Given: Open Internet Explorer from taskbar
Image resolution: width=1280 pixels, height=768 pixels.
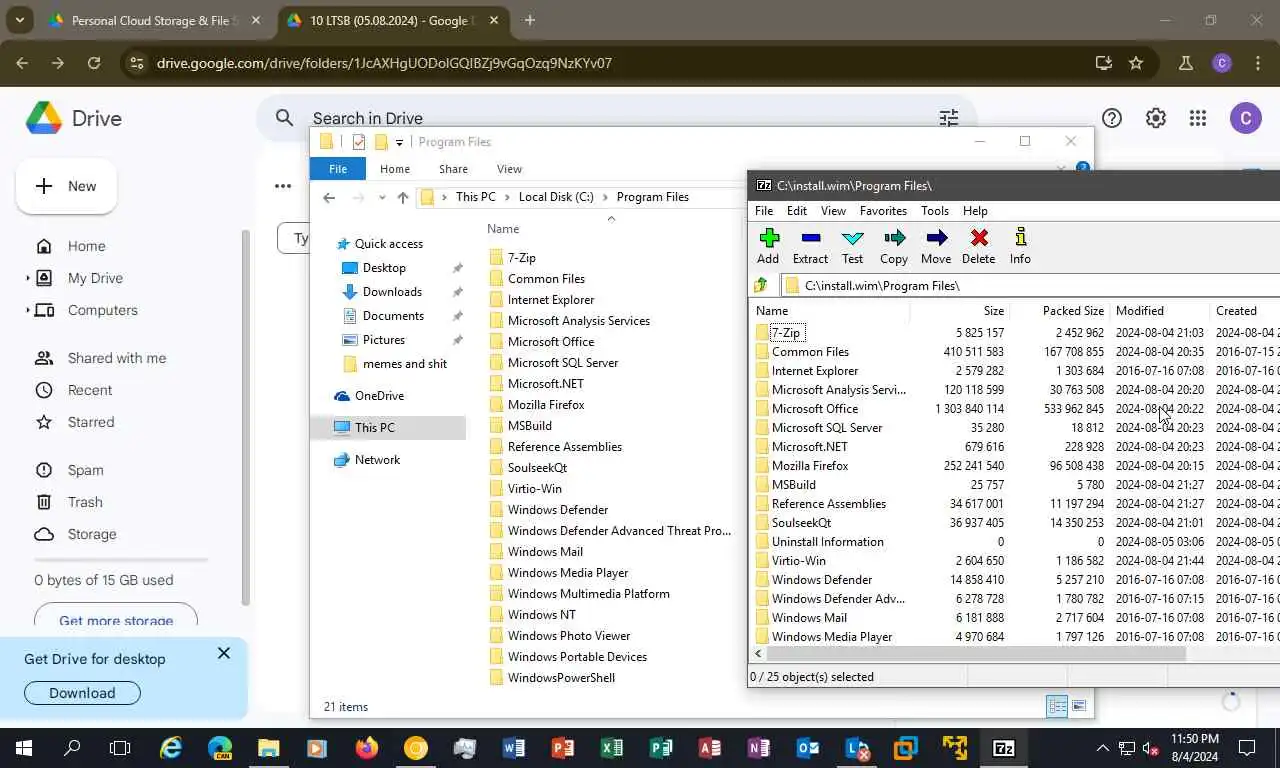Looking at the screenshot, I should click(171, 747).
